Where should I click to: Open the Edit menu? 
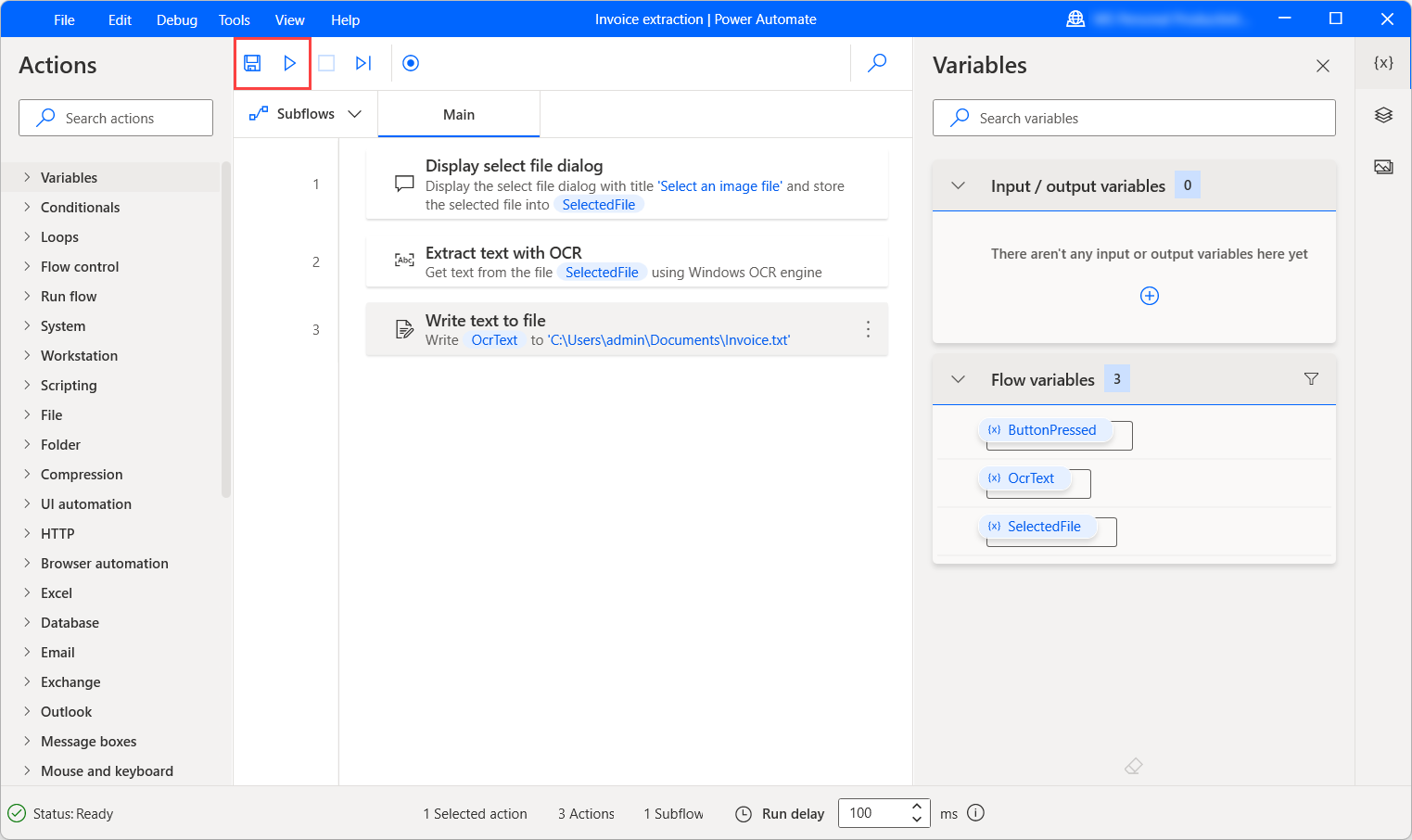120,19
